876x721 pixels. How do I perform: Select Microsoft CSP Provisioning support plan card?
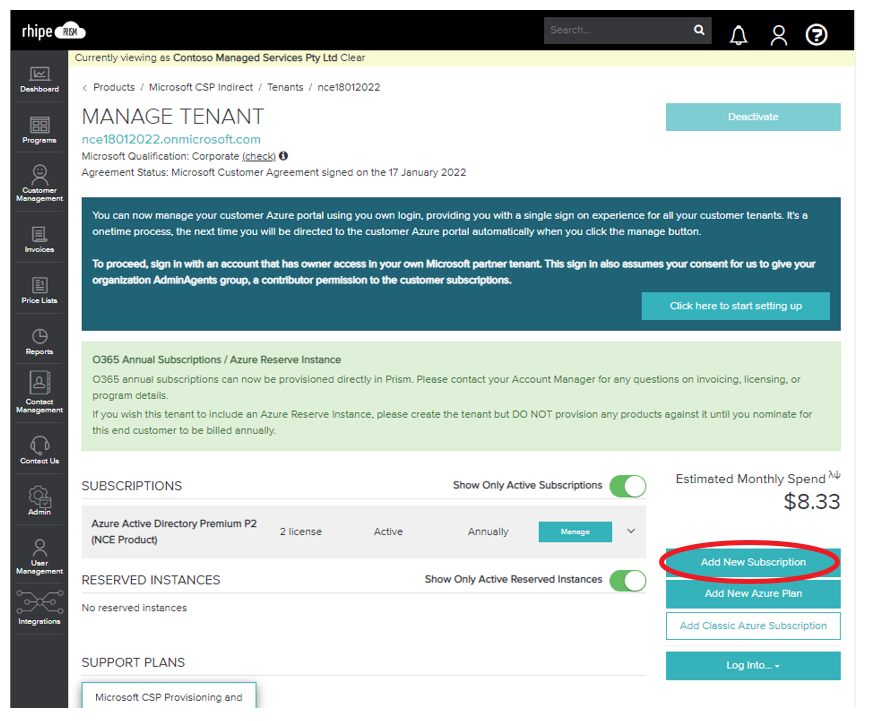pos(169,695)
